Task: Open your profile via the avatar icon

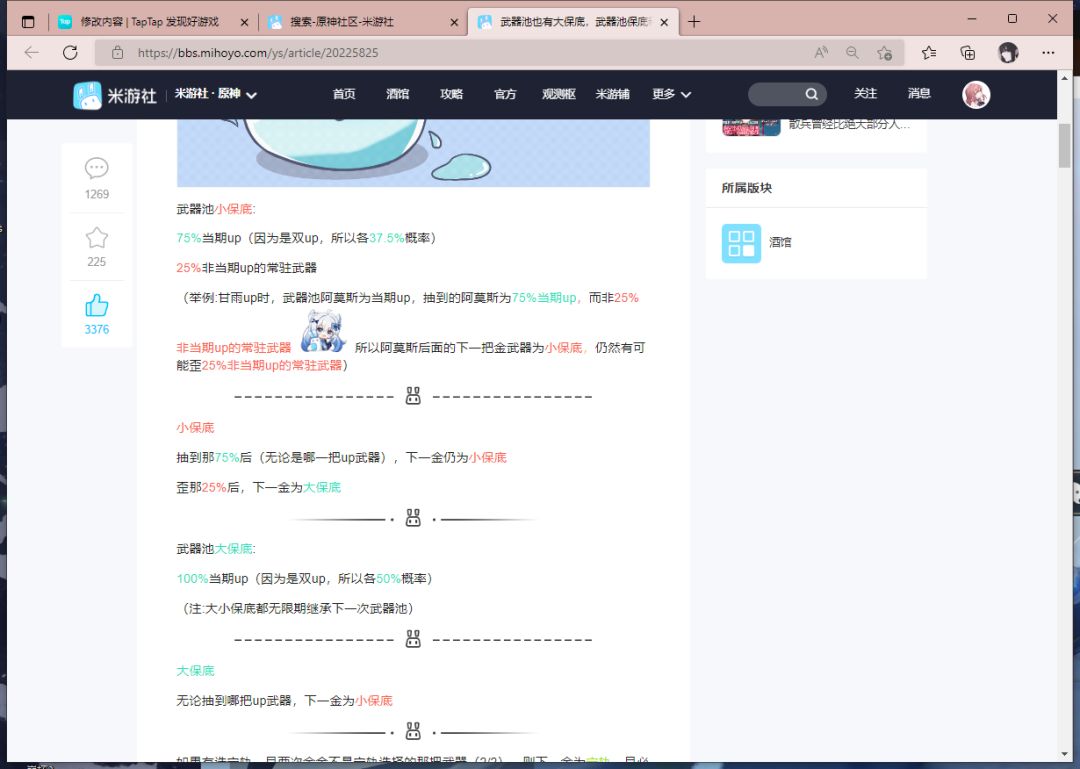Action: tap(976, 94)
